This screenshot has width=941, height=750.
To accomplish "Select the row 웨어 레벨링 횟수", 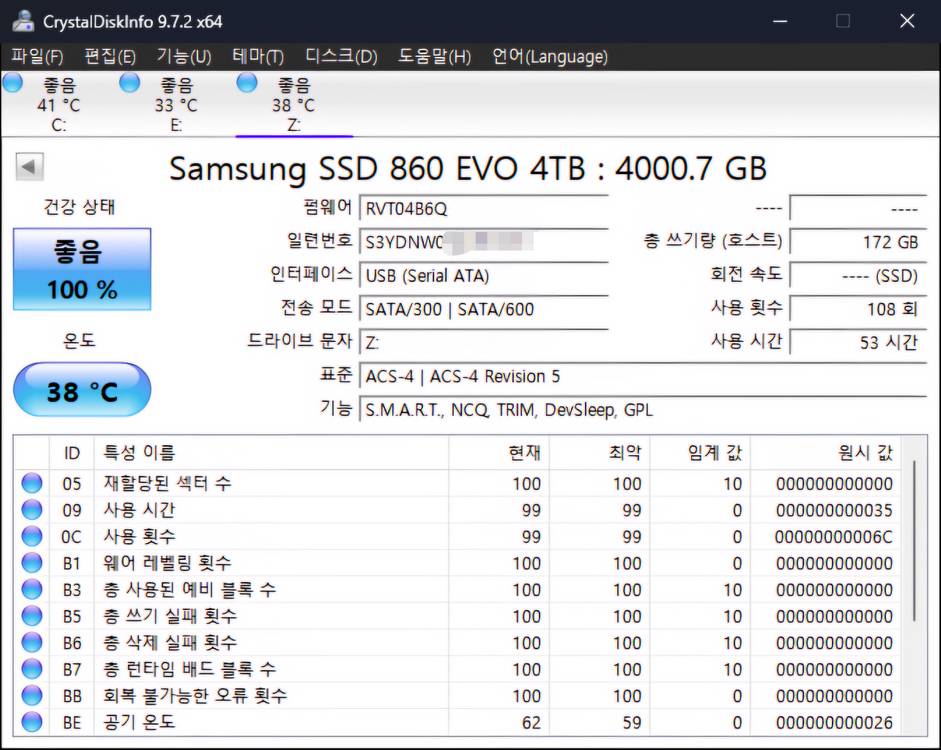I will click(457, 563).
